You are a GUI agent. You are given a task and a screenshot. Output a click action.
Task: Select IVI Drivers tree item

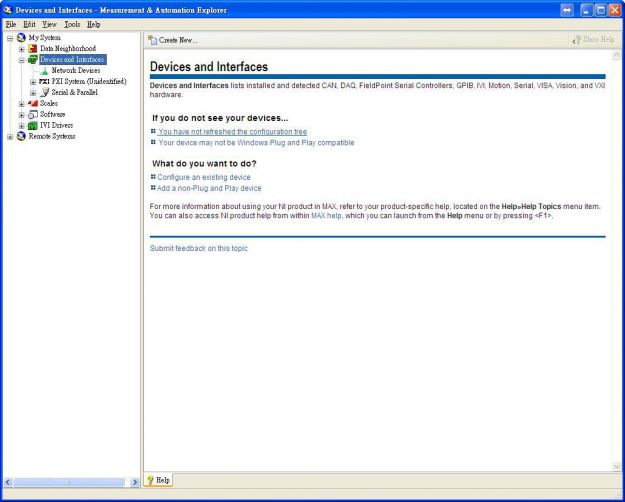pos(56,126)
